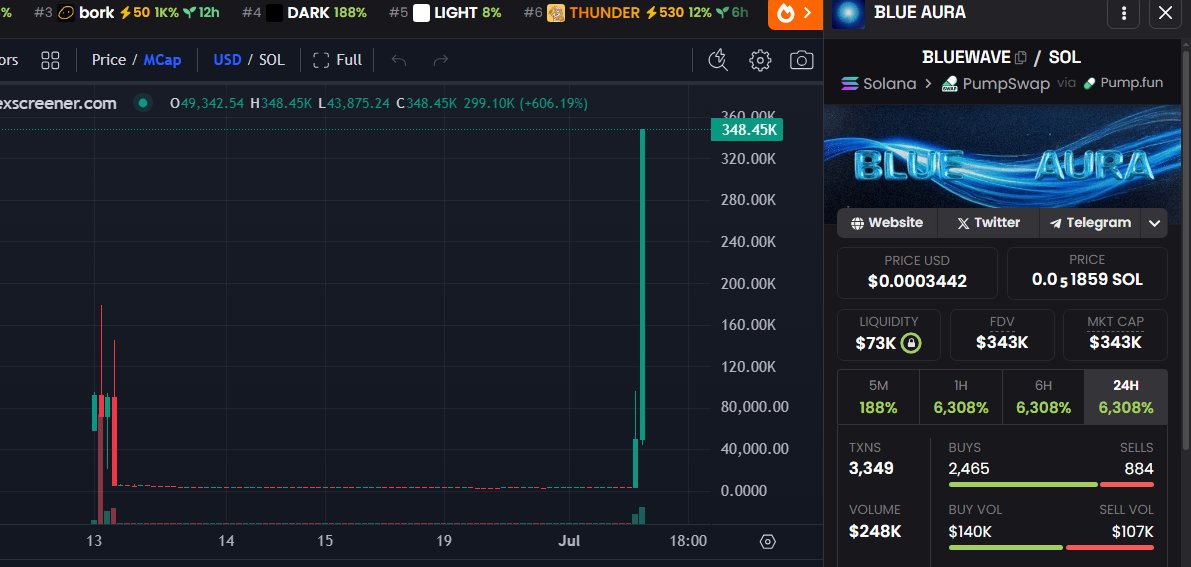1191x567 pixels.
Task: Click the orange trending flame button
Action: point(795,13)
